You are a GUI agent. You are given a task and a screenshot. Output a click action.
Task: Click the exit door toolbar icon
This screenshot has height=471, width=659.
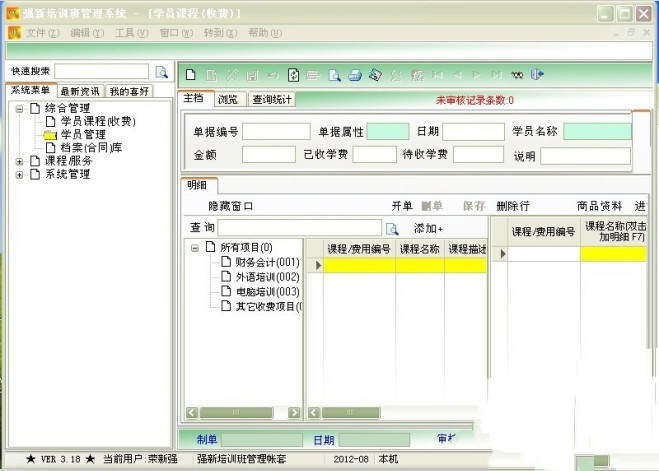tap(537, 75)
